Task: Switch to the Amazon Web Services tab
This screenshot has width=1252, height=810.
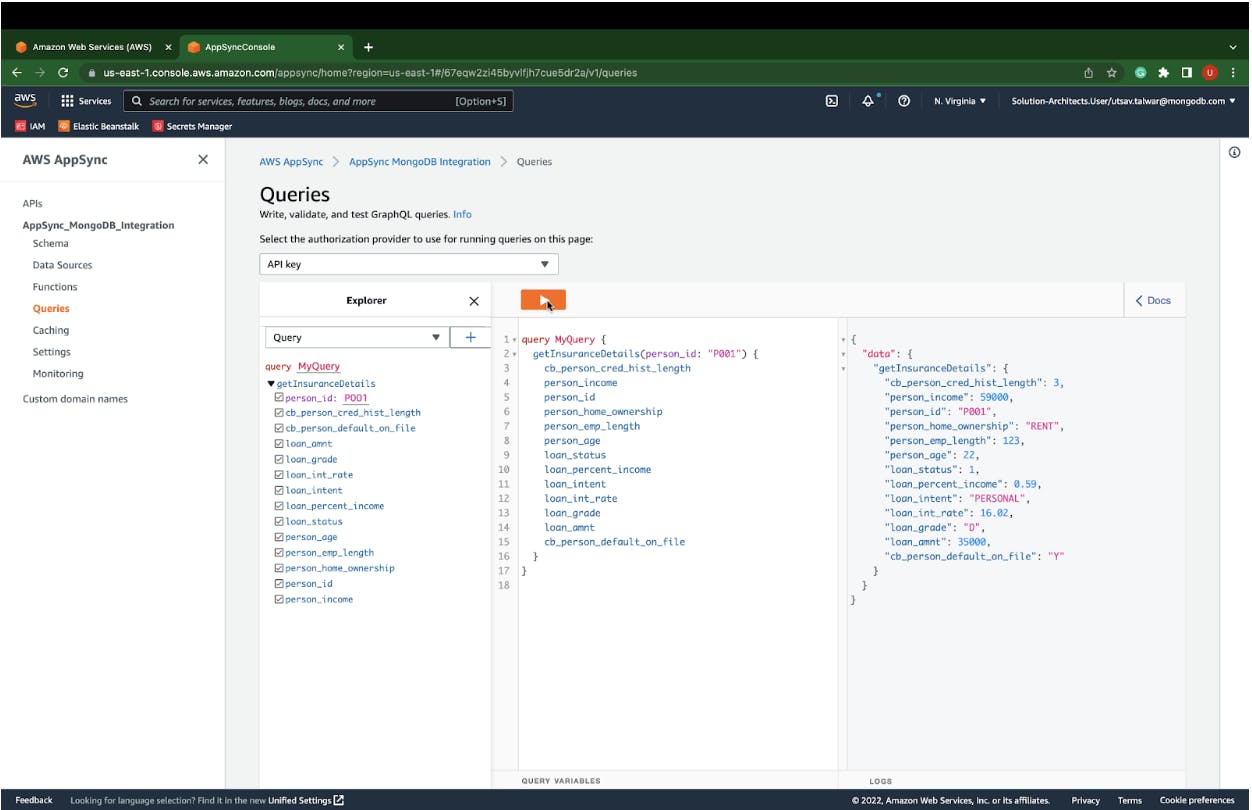Action: click(90, 47)
